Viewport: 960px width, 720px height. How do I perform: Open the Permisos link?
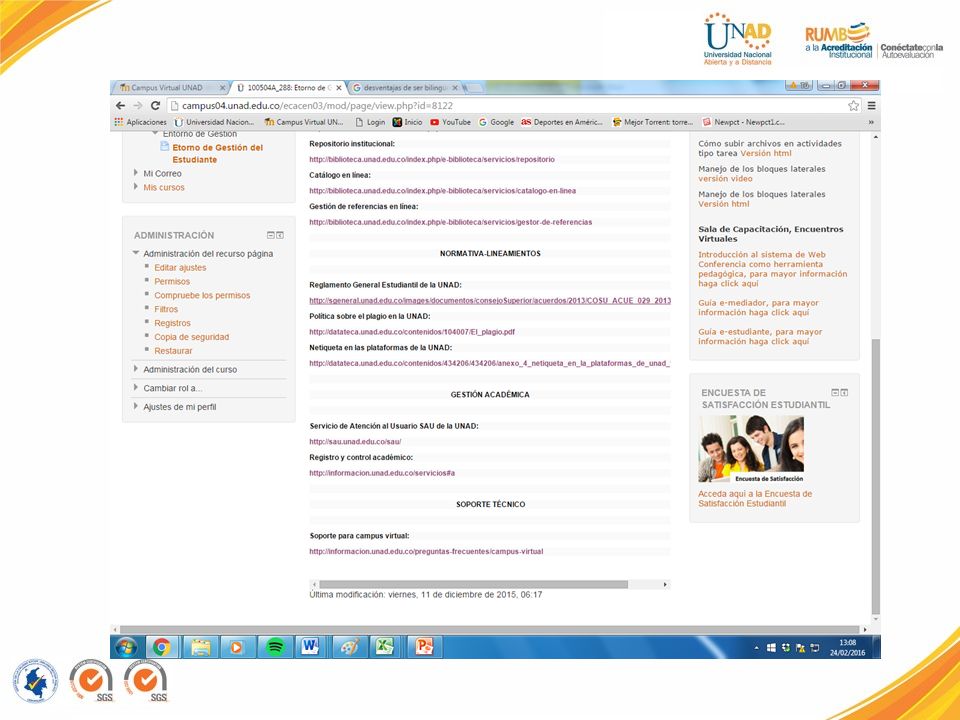172,282
